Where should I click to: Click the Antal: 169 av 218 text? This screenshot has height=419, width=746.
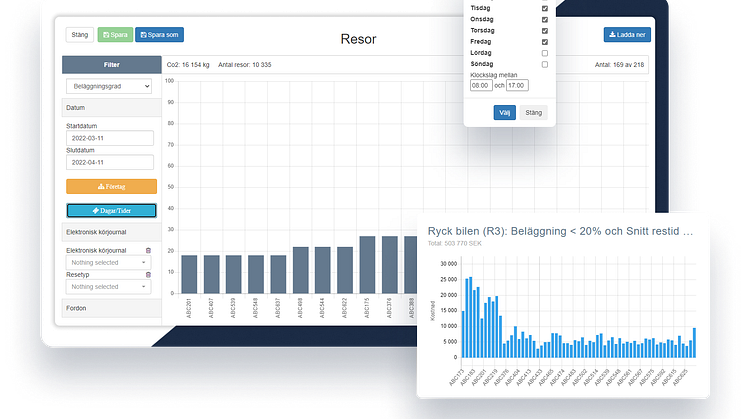pyautogui.click(x=619, y=65)
